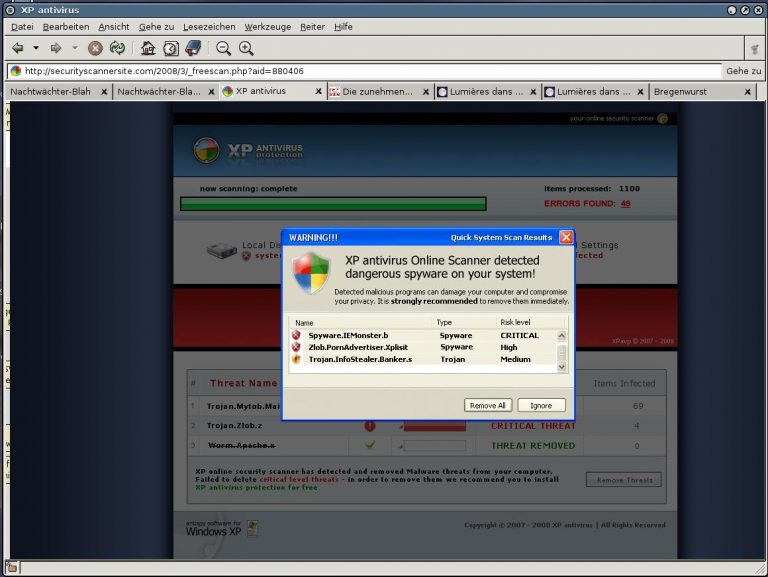Reload the page with the Reload icon
This screenshot has width=768, height=577.
[x=118, y=48]
